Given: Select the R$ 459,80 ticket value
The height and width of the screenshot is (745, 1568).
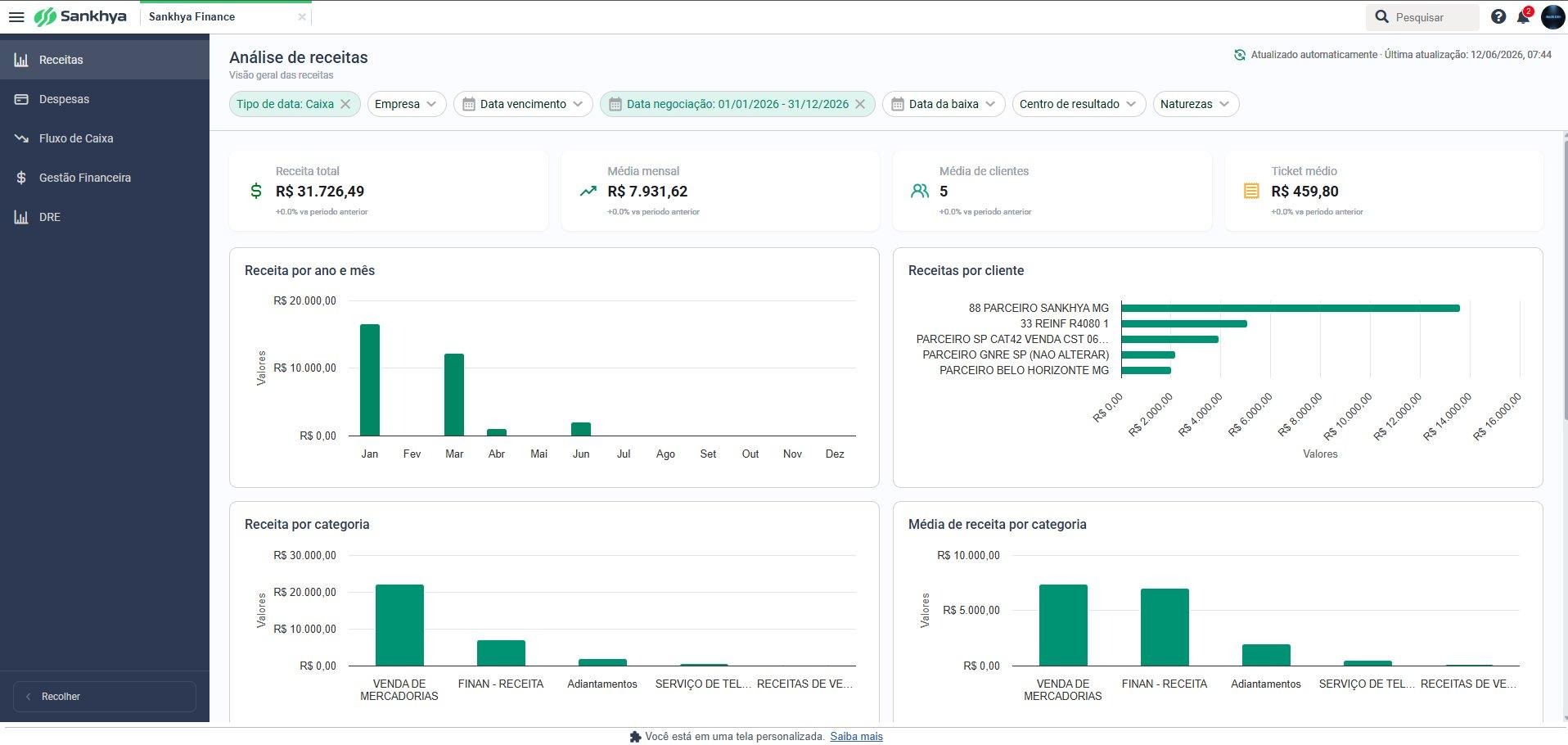Looking at the screenshot, I should coord(1304,192).
